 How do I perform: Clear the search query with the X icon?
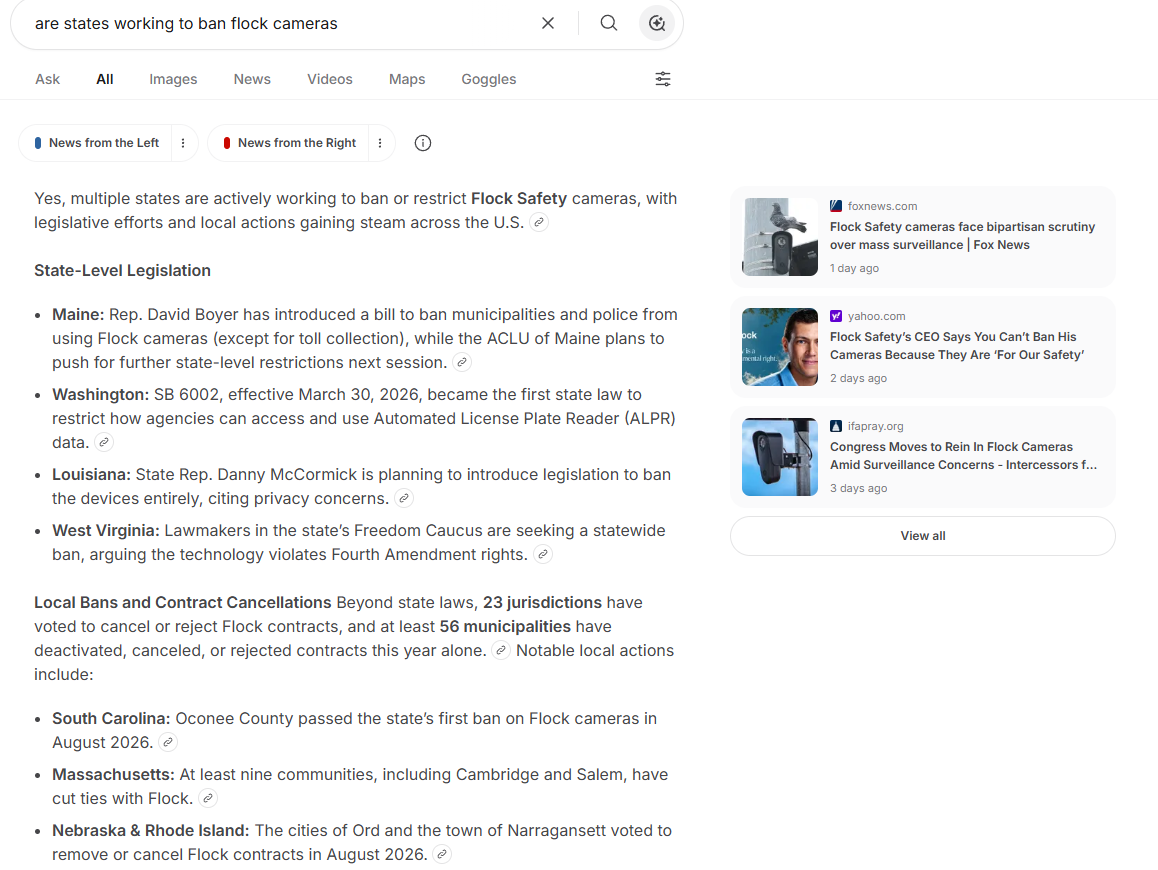click(x=548, y=23)
